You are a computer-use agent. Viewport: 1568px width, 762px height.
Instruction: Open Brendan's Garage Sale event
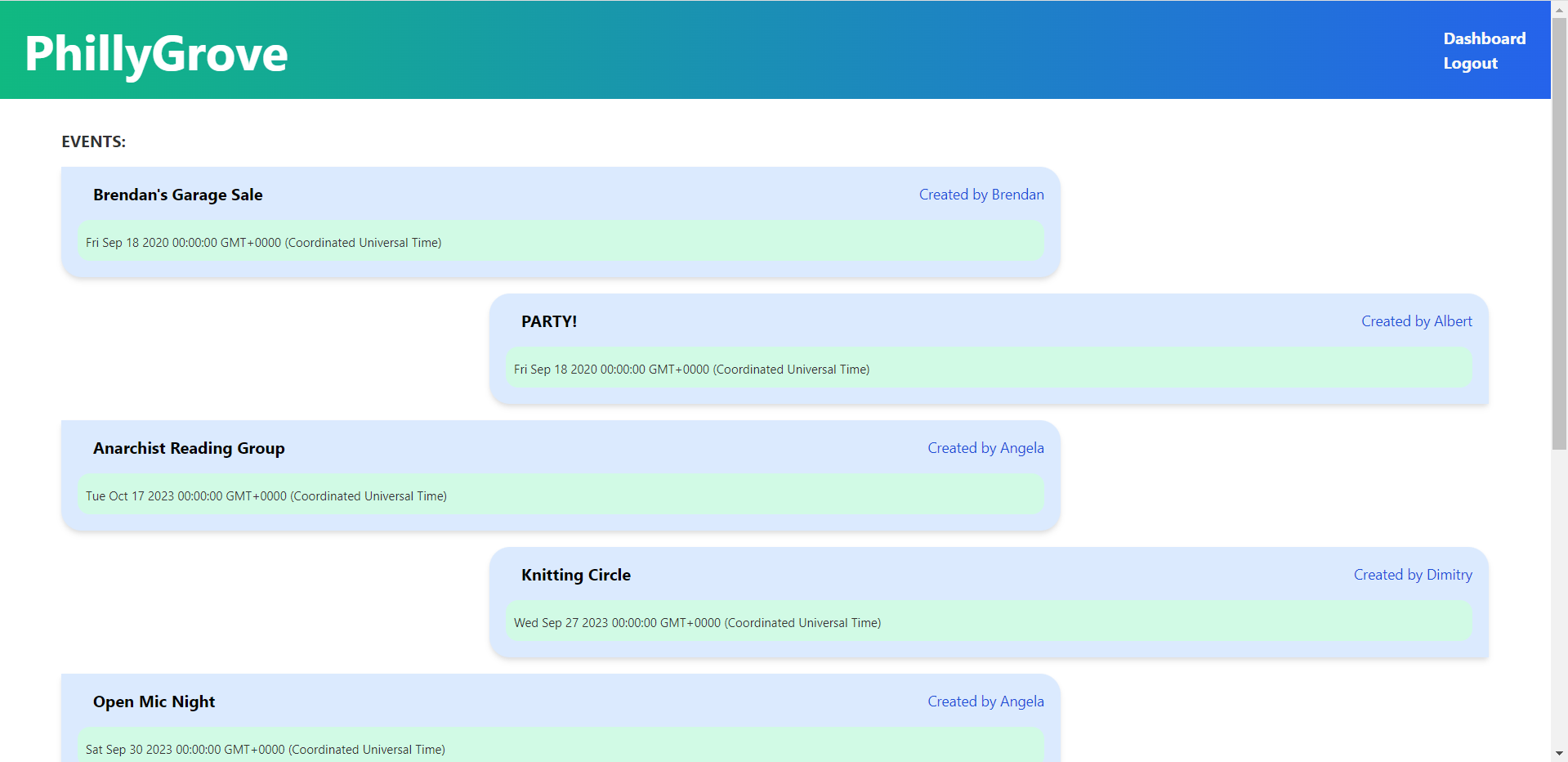click(177, 195)
